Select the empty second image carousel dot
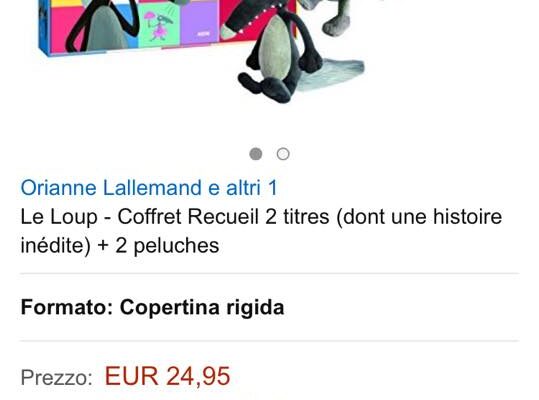The image size is (539, 400). click(283, 154)
